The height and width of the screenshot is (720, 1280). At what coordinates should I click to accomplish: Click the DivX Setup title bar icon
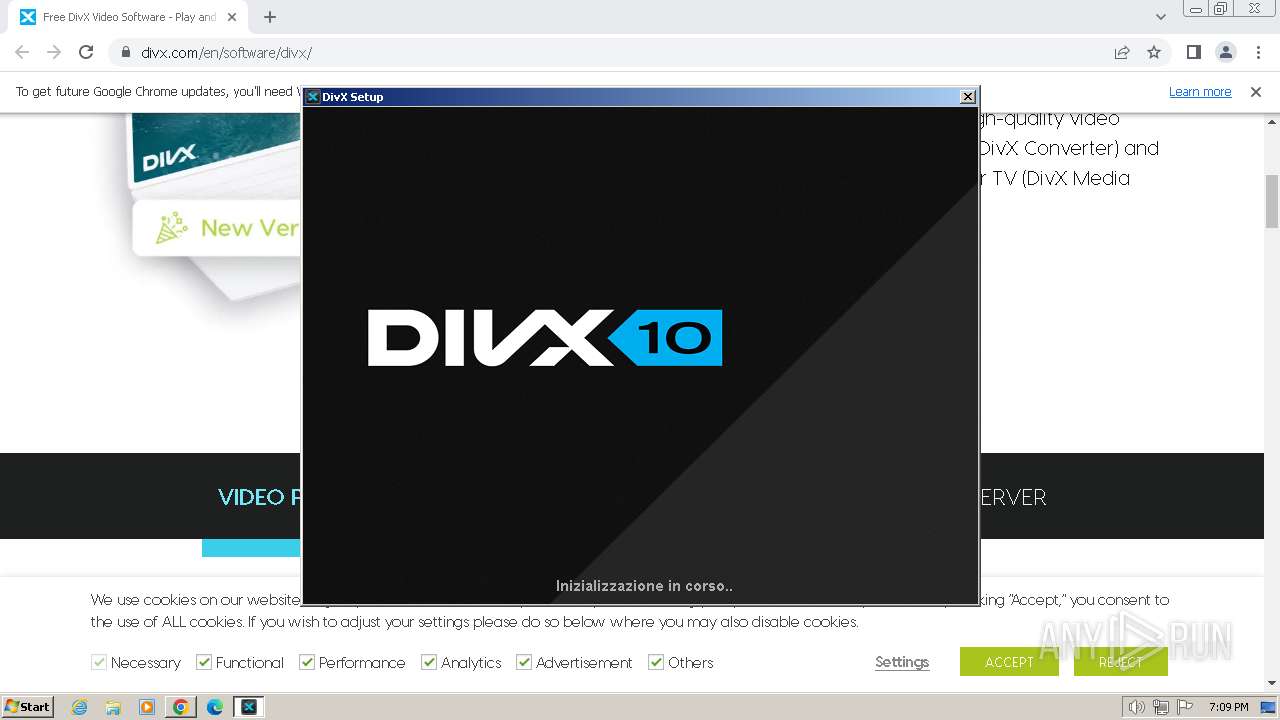click(312, 97)
